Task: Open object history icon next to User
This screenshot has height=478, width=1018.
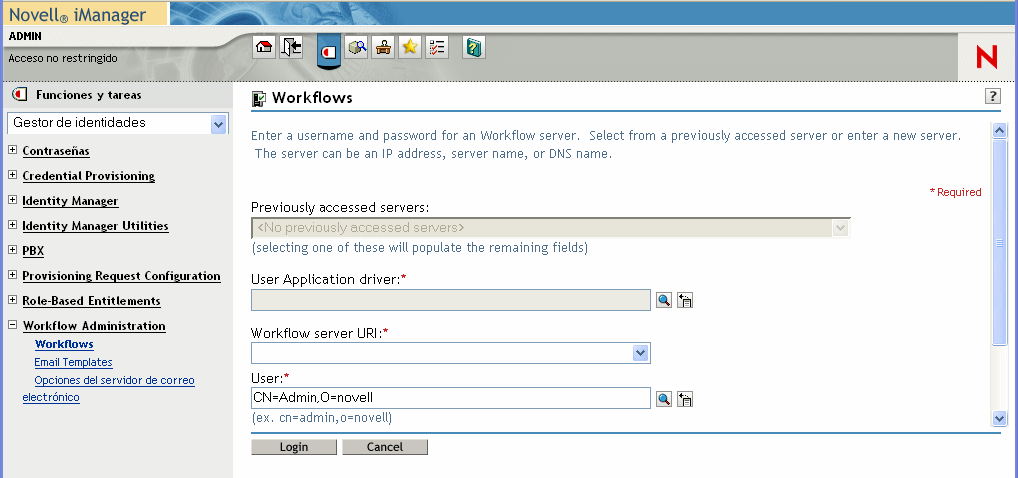Action: point(685,399)
